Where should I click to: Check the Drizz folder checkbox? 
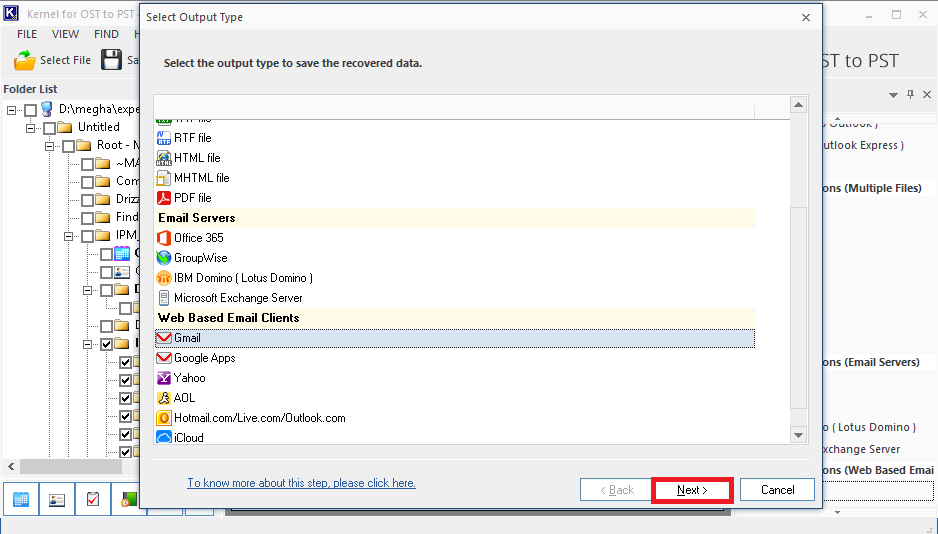pyautogui.click(x=88, y=200)
